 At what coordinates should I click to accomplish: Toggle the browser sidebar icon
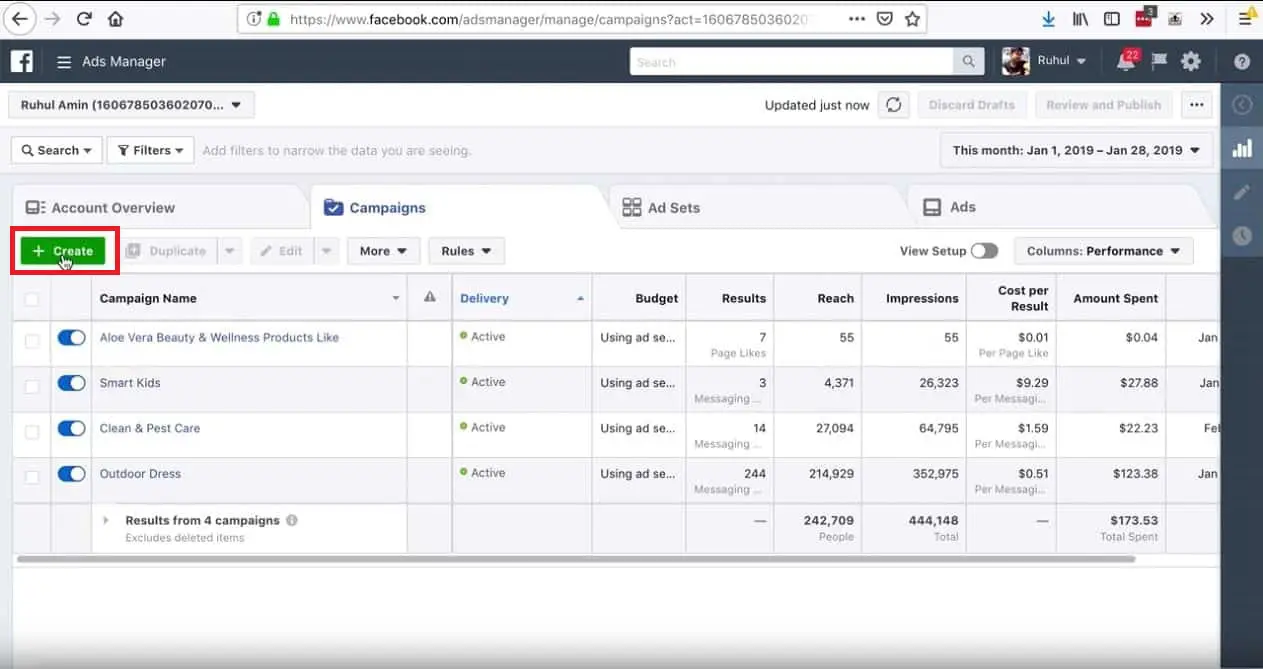pyautogui.click(x=1111, y=18)
